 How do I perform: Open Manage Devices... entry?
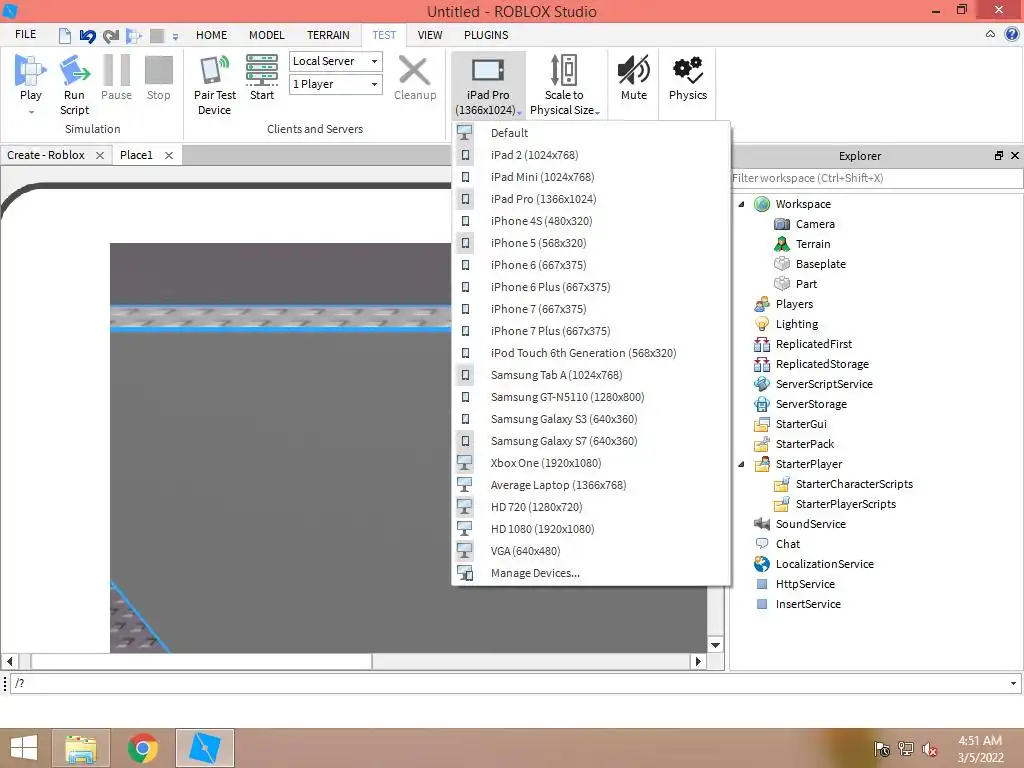point(590,573)
